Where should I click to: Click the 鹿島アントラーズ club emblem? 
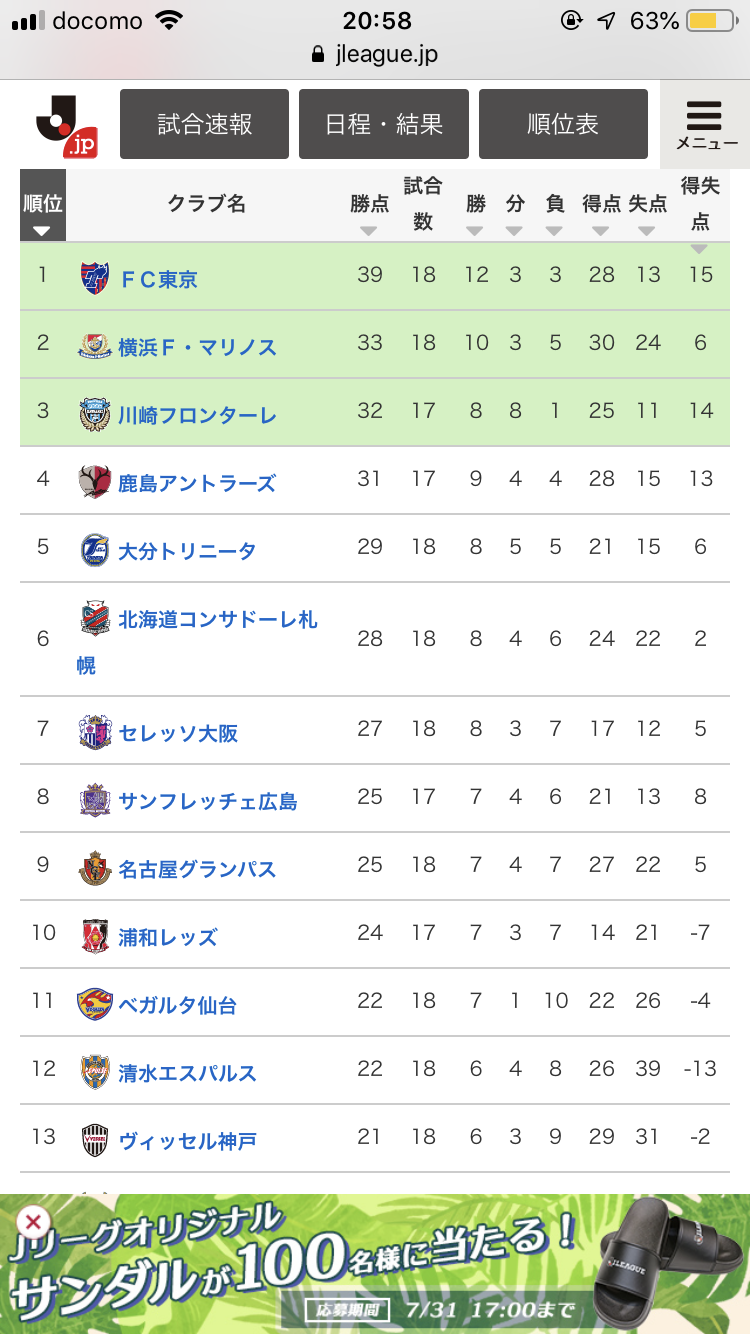95,482
